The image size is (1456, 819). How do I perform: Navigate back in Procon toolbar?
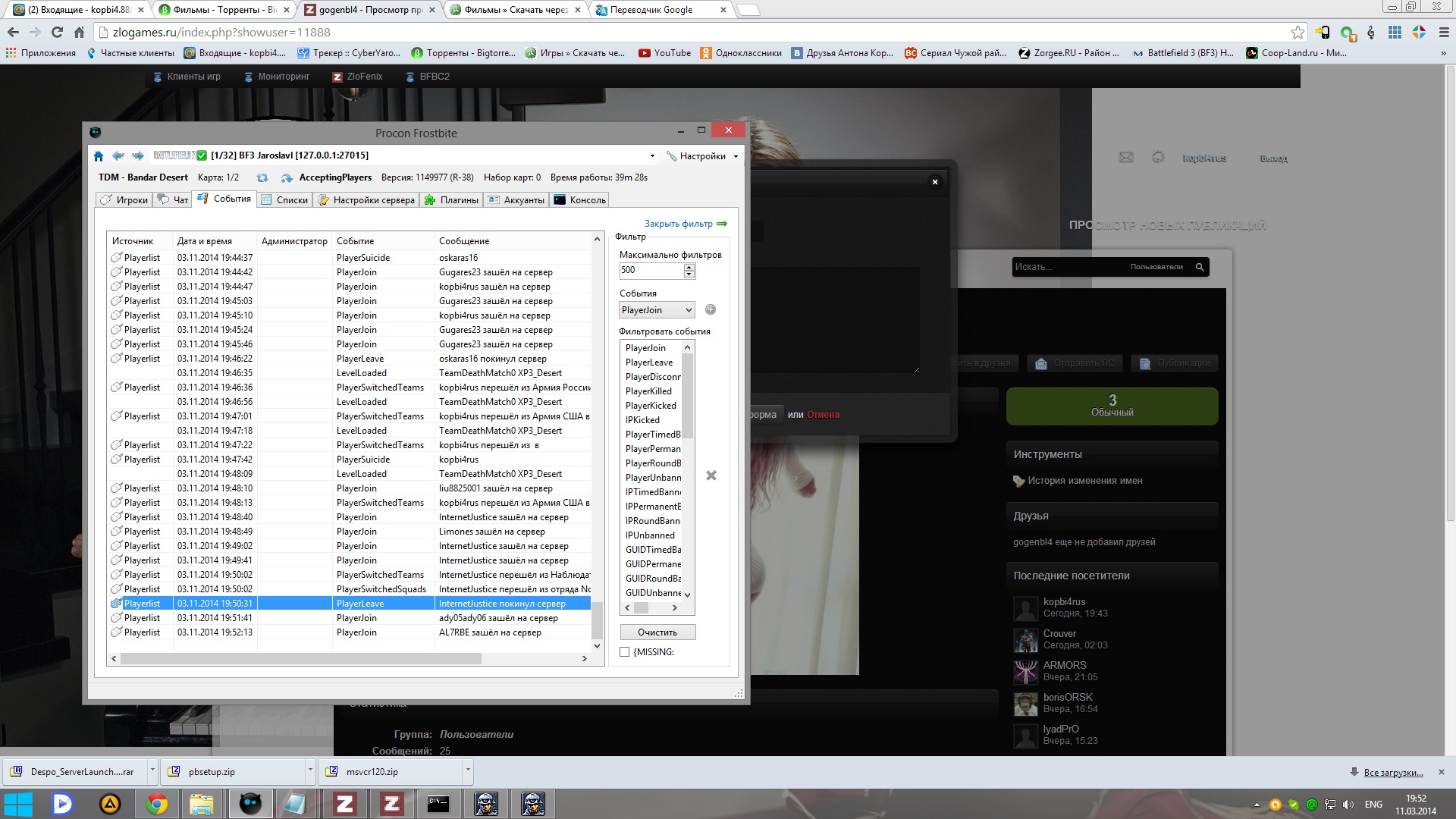tap(118, 156)
